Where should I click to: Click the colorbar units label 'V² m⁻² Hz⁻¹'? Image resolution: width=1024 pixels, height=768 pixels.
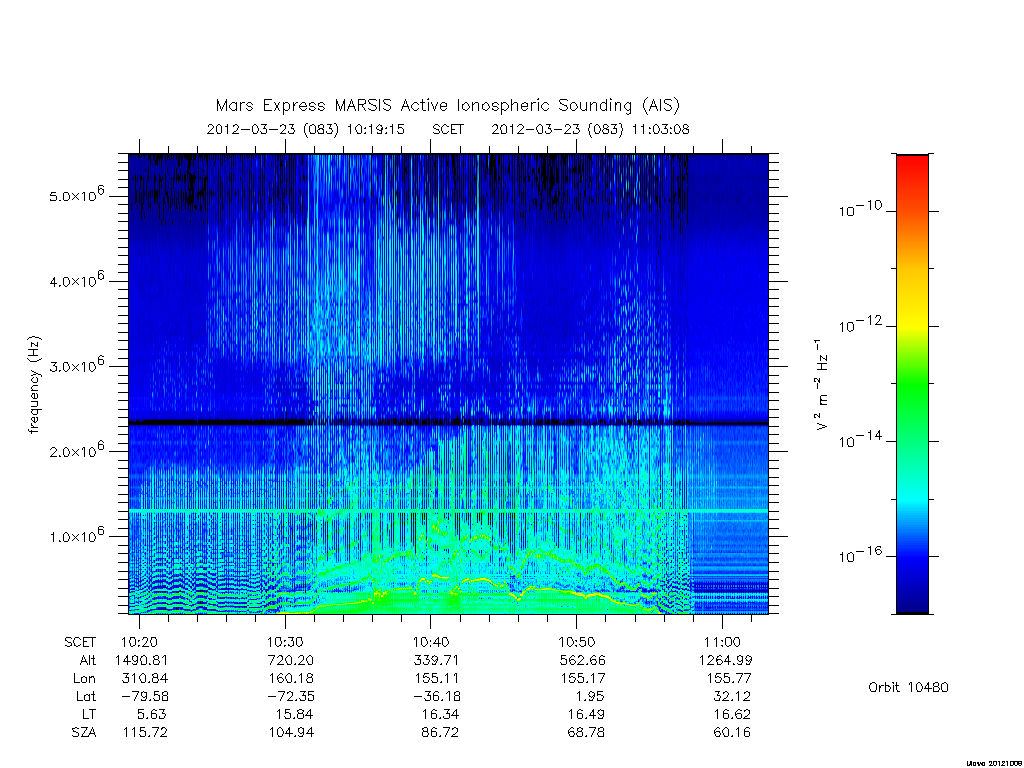[821, 385]
